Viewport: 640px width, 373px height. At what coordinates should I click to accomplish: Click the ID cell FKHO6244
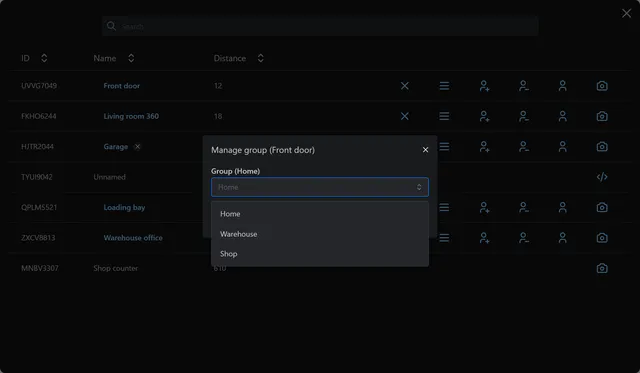click(x=39, y=116)
